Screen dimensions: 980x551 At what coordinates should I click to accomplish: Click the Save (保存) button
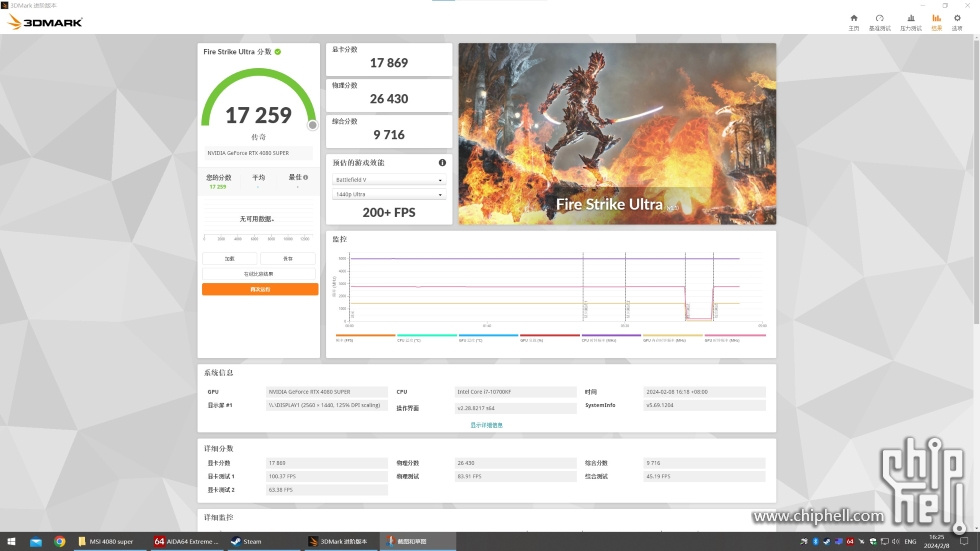tap(288, 258)
